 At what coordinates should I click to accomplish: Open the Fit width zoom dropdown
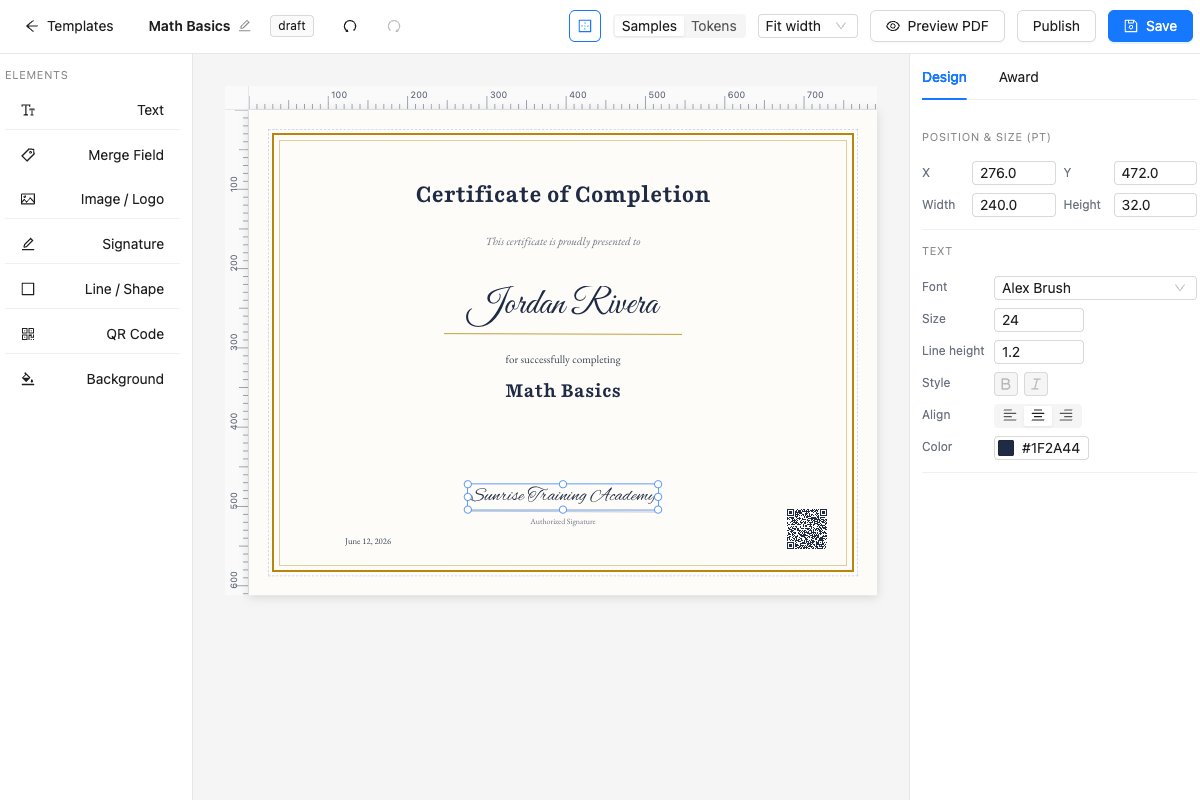pos(808,26)
